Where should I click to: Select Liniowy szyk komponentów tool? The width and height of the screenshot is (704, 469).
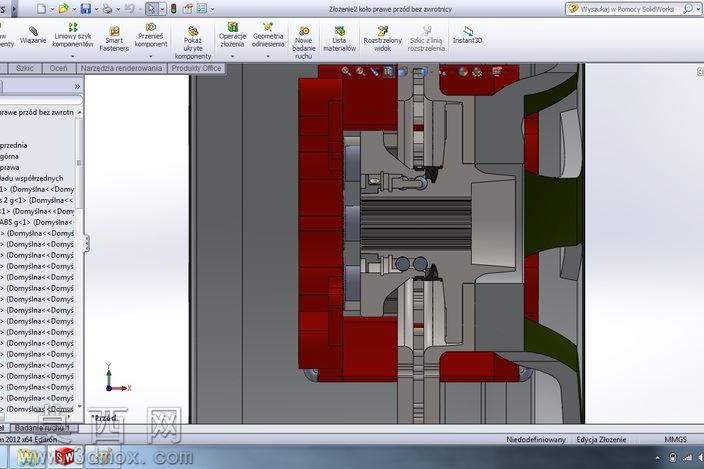click(73, 35)
